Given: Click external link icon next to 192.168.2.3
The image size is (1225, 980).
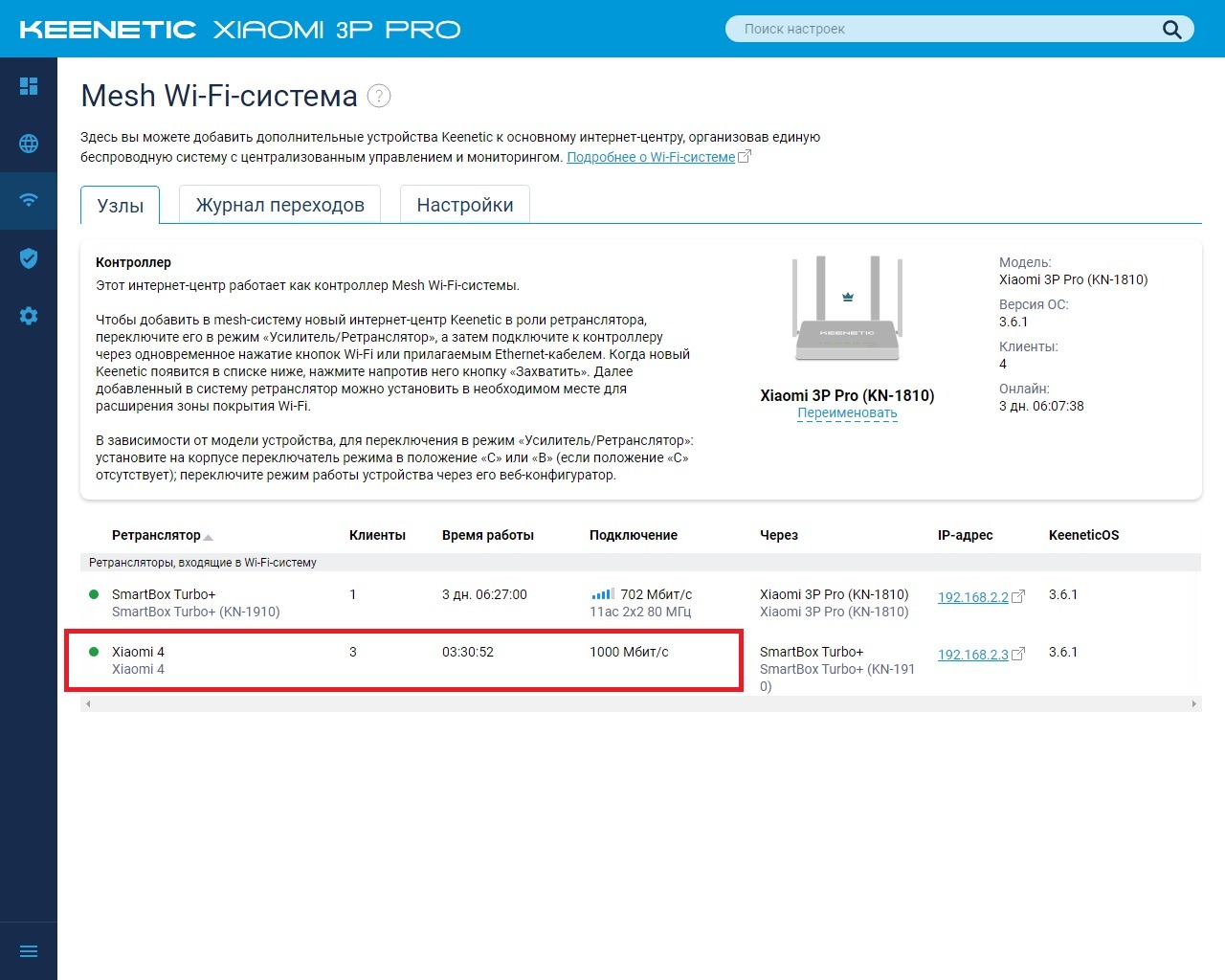Looking at the screenshot, I should (1018, 655).
